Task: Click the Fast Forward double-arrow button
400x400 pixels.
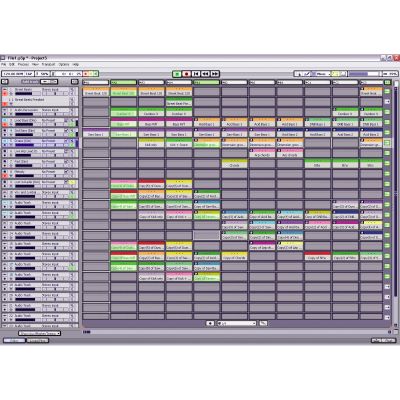Action: coord(215,74)
